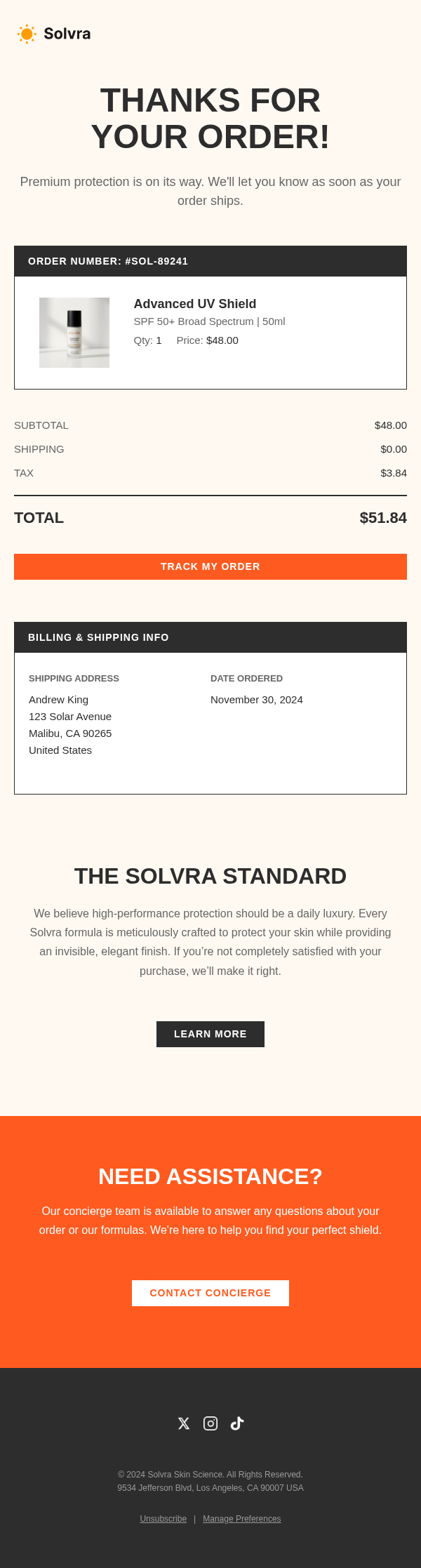The width and height of the screenshot is (421, 1568).
Task: Click the Solvra brand name text
Action: 67,34
